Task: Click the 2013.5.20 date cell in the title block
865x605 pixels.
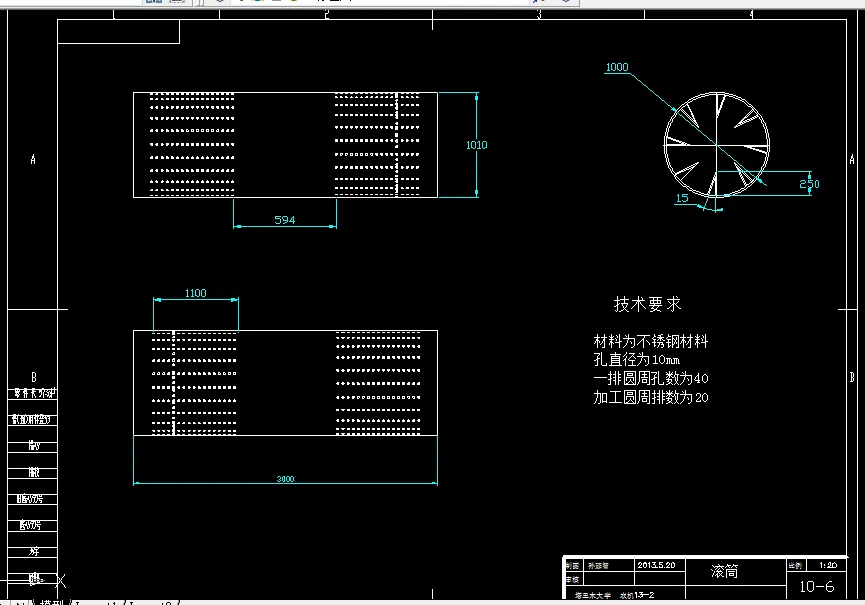Action: click(656, 564)
